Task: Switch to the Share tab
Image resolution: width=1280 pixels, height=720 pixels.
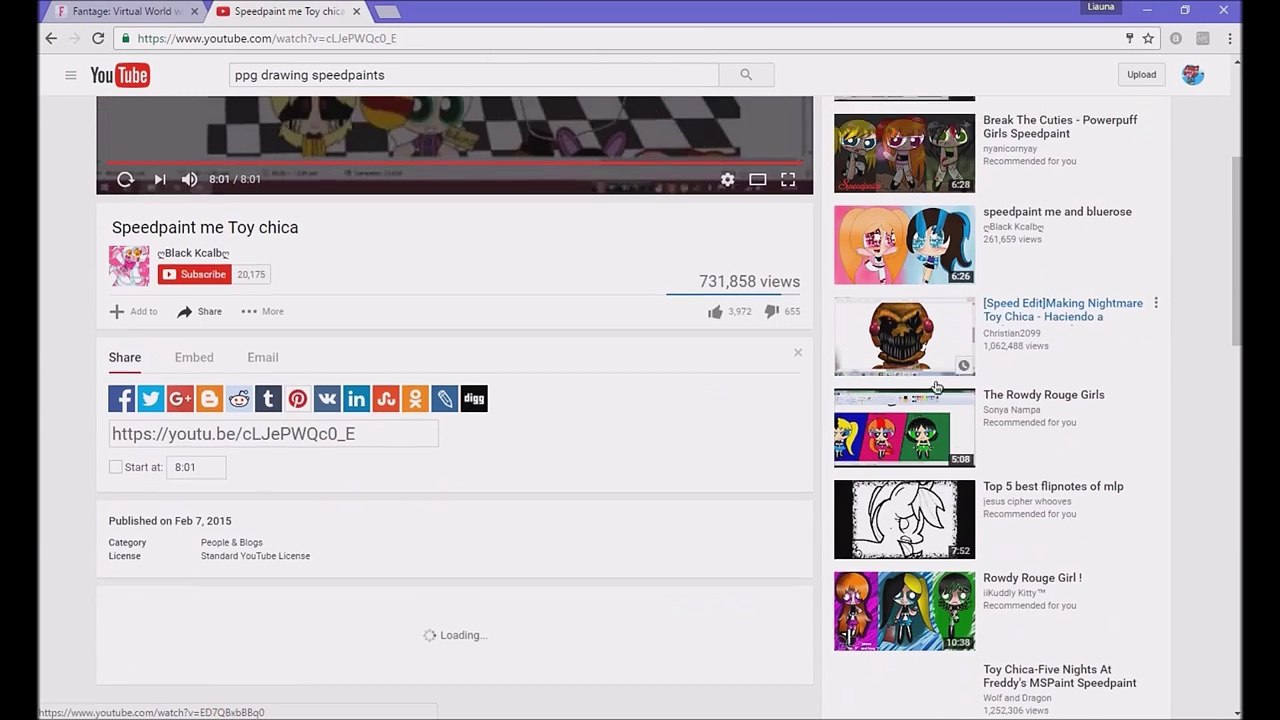Action: pos(125,357)
